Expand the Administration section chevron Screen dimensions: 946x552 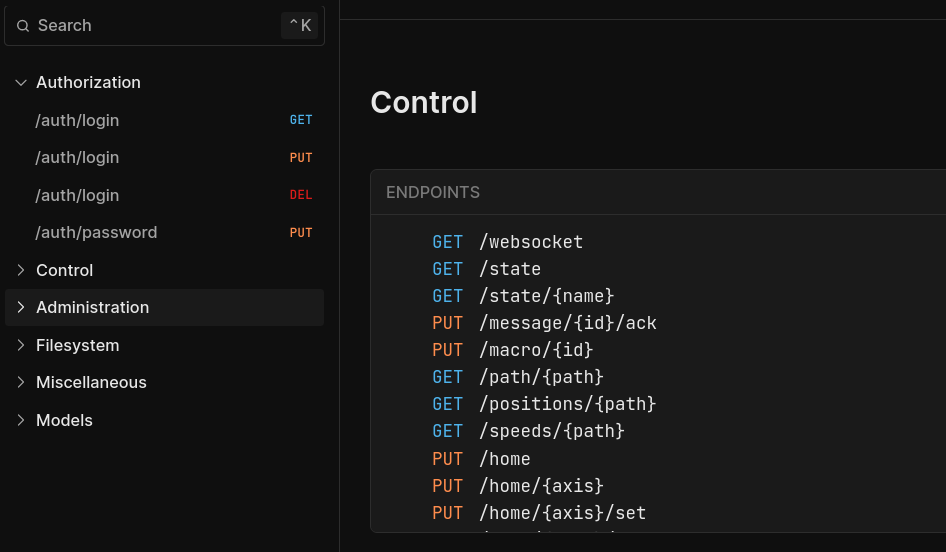click(21, 308)
